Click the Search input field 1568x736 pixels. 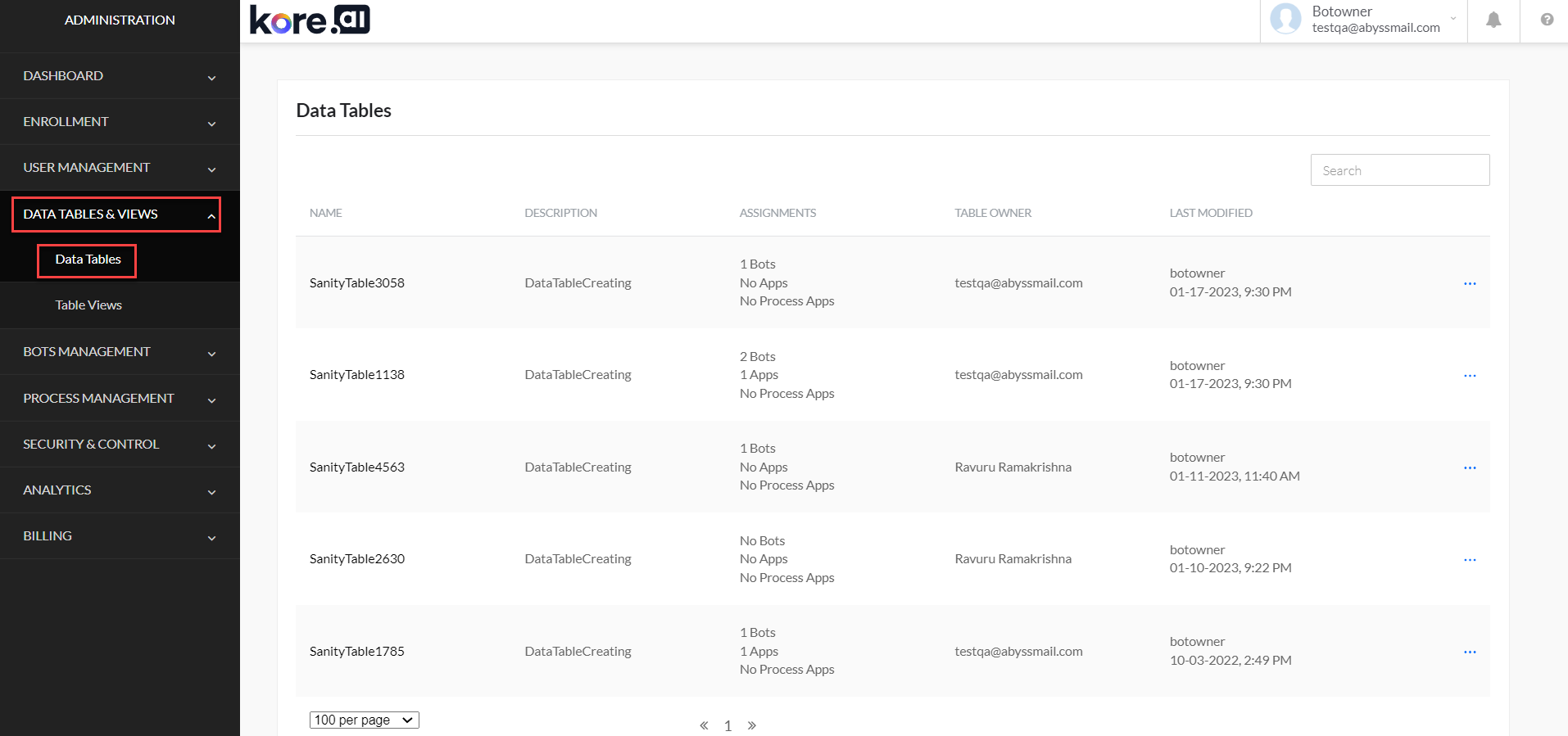1399,170
